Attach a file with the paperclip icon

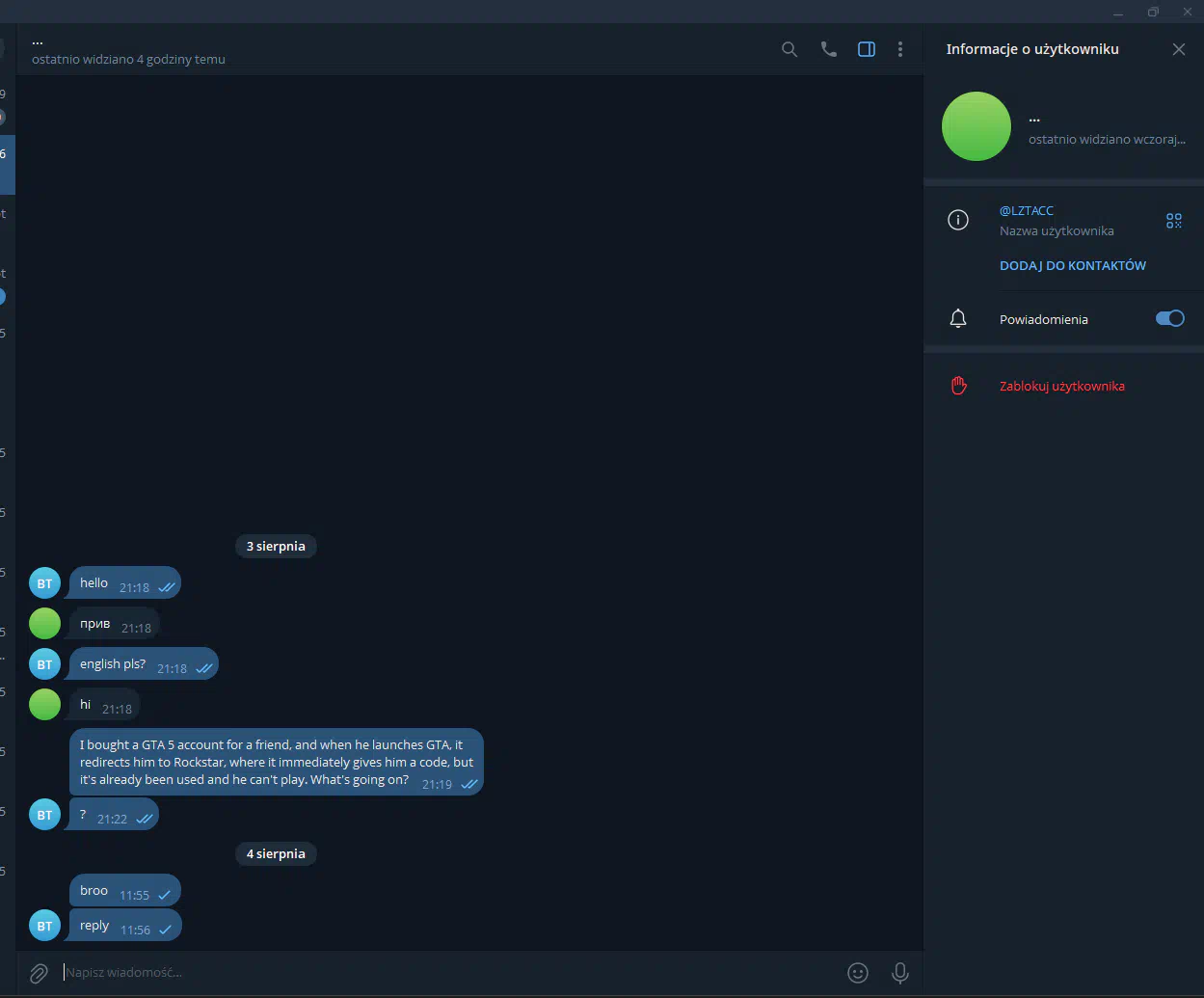coord(39,973)
